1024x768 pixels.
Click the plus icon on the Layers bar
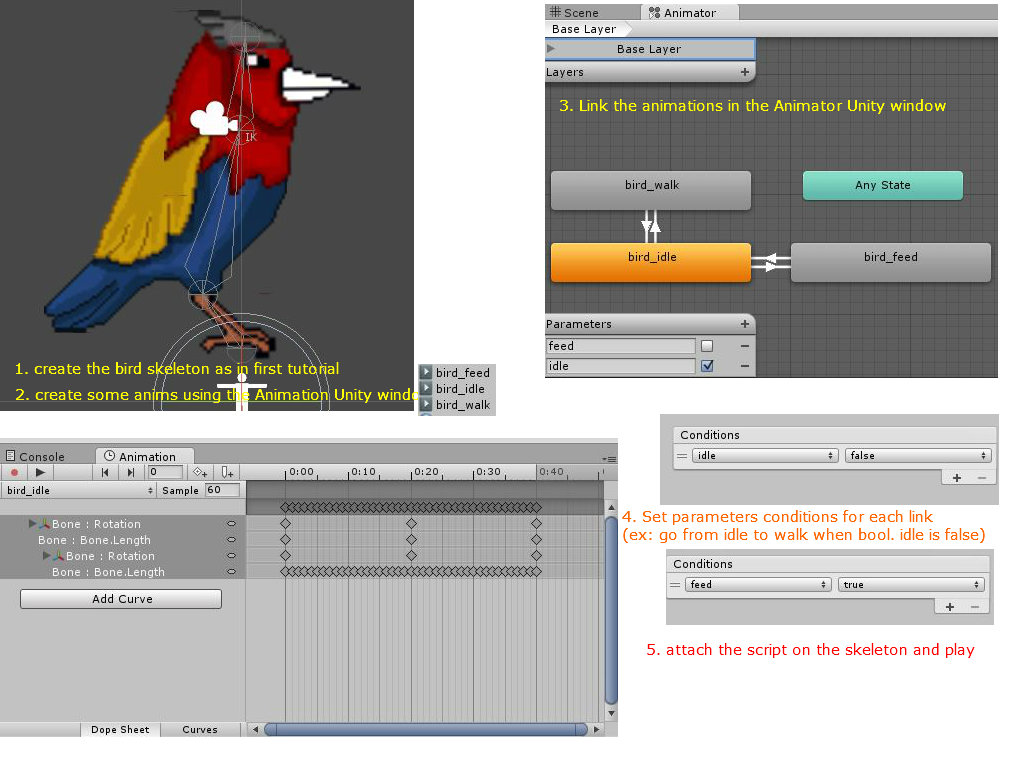pos(745,71)
